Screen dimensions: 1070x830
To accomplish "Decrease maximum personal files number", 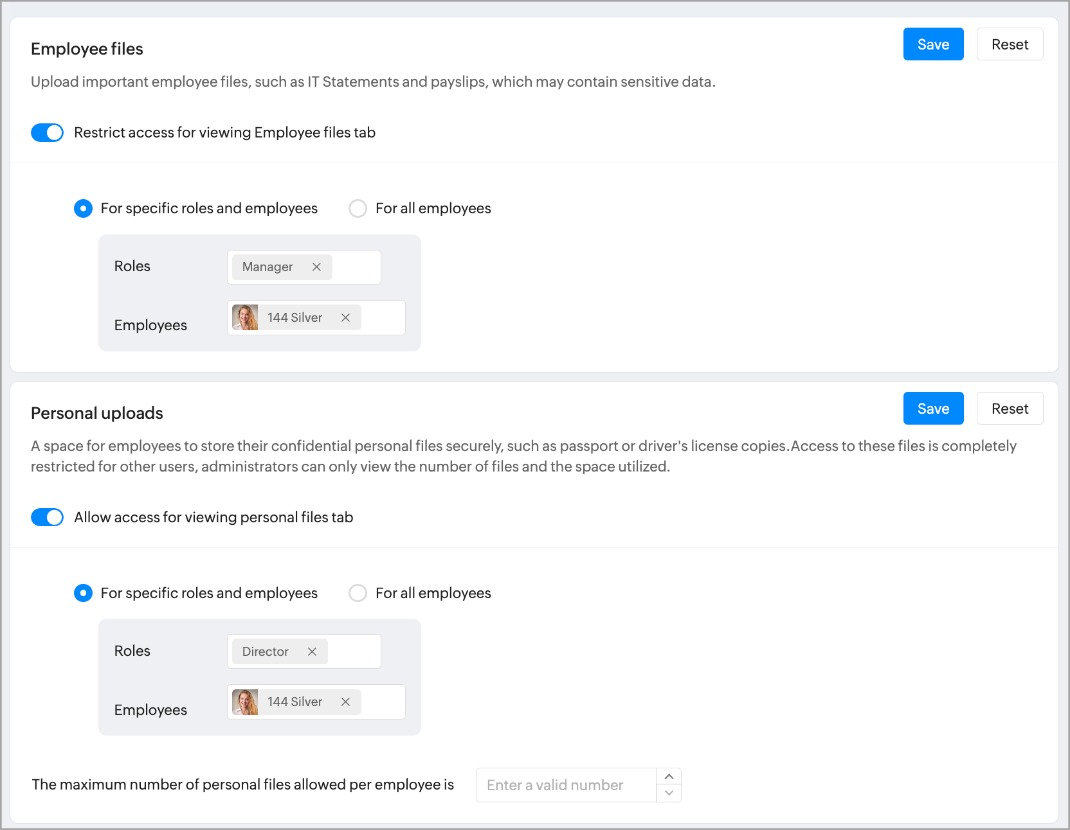I will click(x=669, y=793).
